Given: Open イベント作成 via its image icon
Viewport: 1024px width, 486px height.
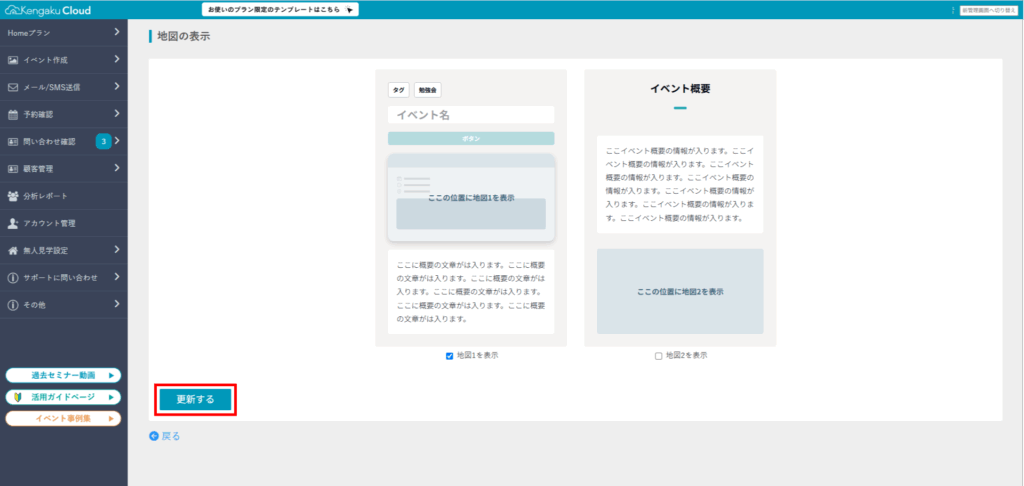Looking at the screenshot, I should tap(13, 60).
